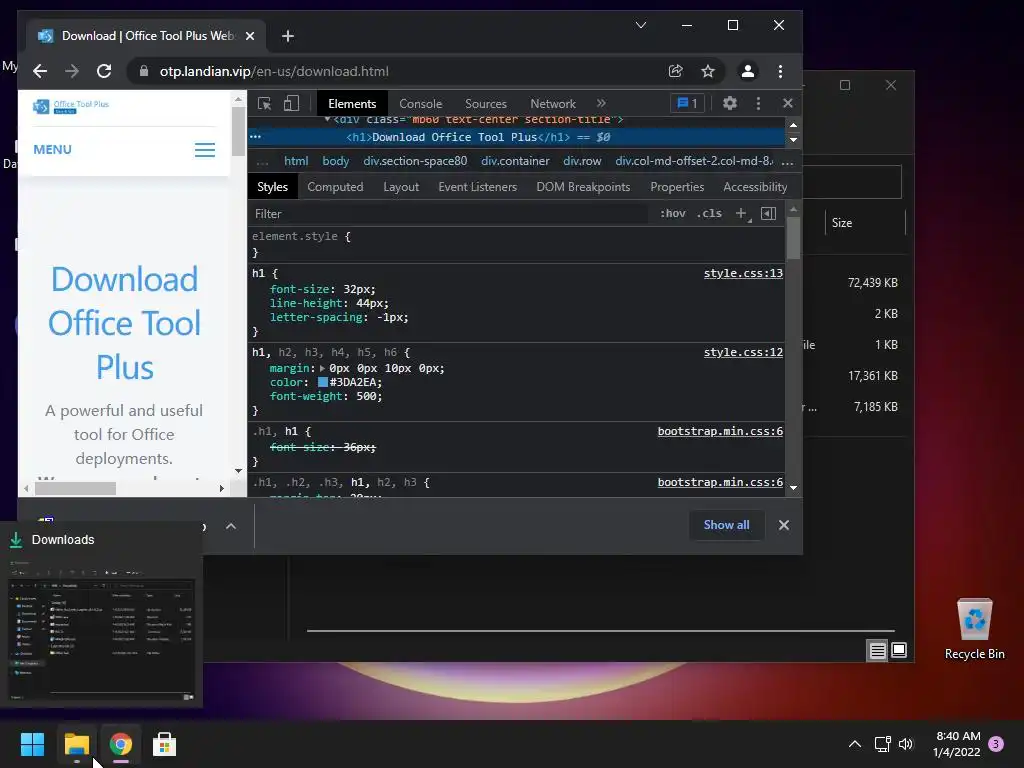Screen dimensions: 1024x768
Task: Click the #3DA2EA color swatch
Action: click(323, 382)
